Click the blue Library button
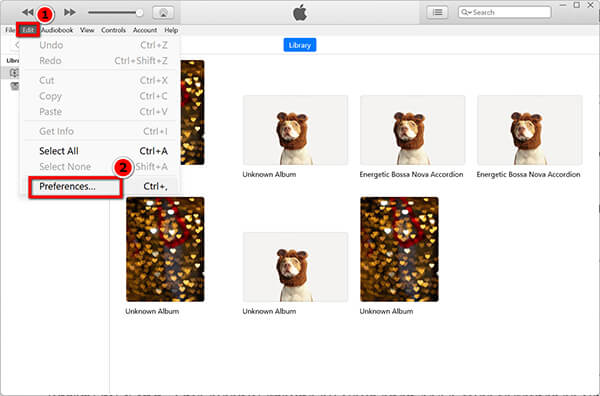Image resolution: width=600 pixels, height=396 pixels. pyautogui.click(x=300, y=45)
